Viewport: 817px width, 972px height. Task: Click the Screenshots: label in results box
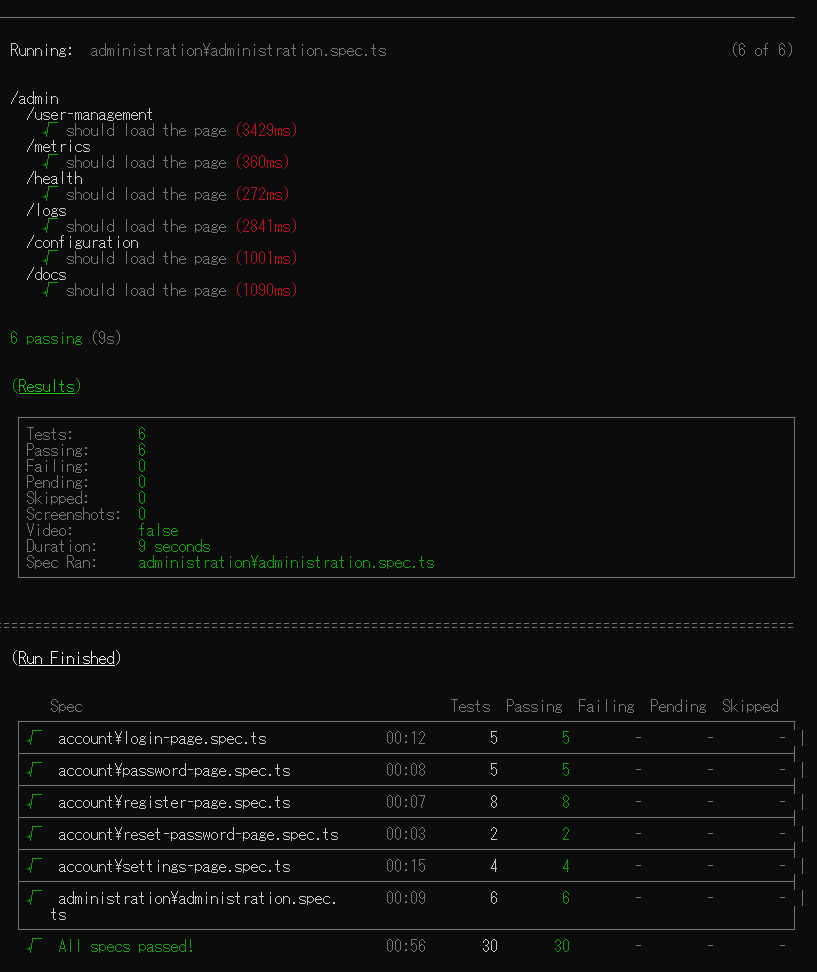74,515
